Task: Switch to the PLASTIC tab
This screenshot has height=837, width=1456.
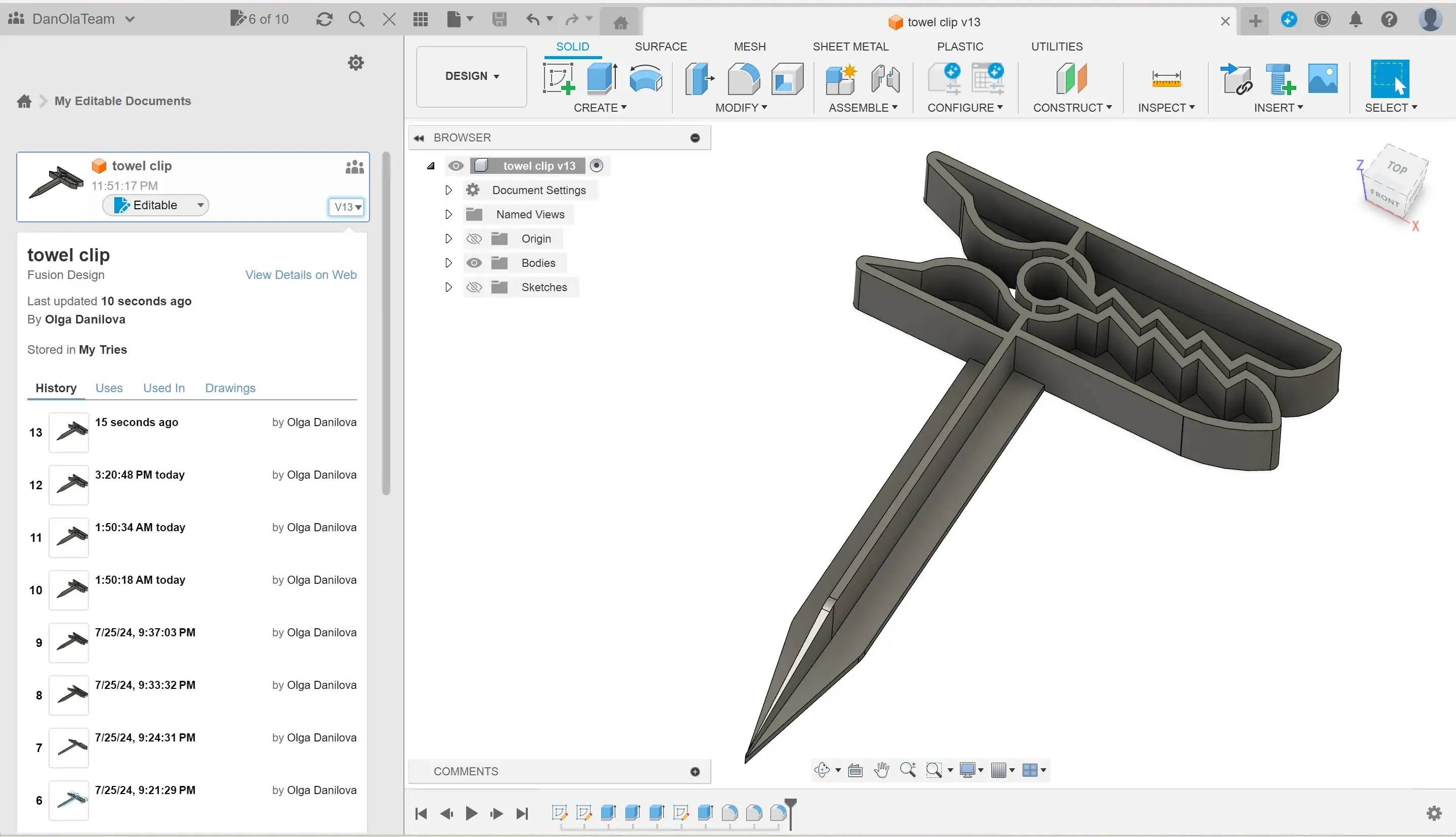Action: pyautogui.click(x=960, y=46)
